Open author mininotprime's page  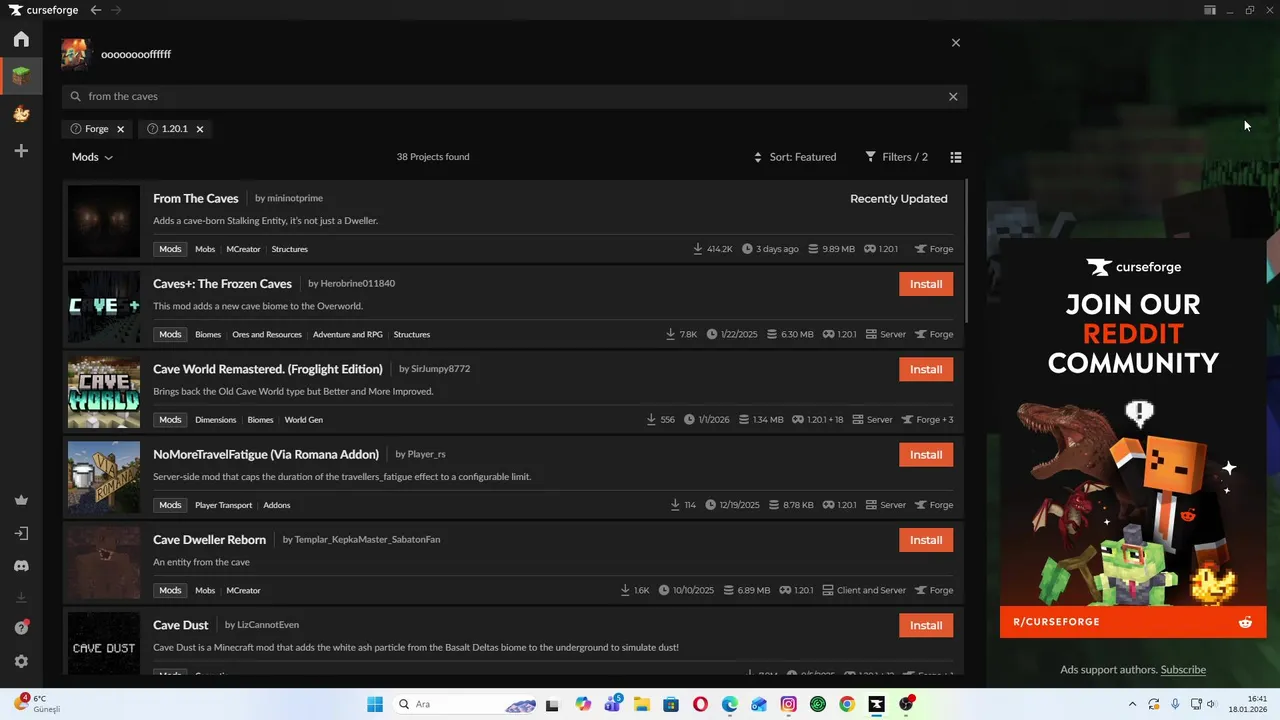295,198
